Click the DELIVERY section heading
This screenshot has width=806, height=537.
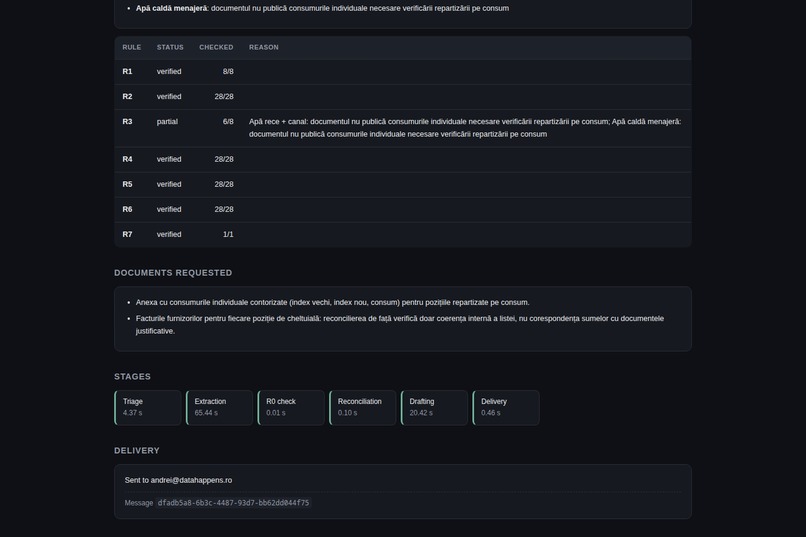[x=137, y=451]
